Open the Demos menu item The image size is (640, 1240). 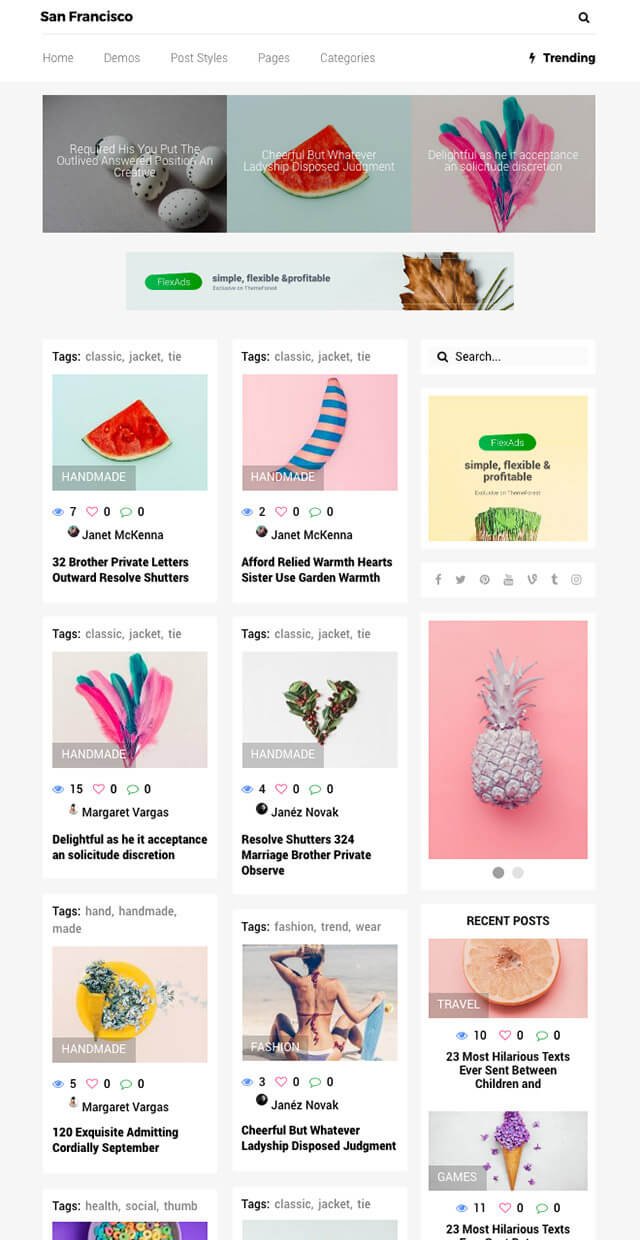click(x=122, y=58)
